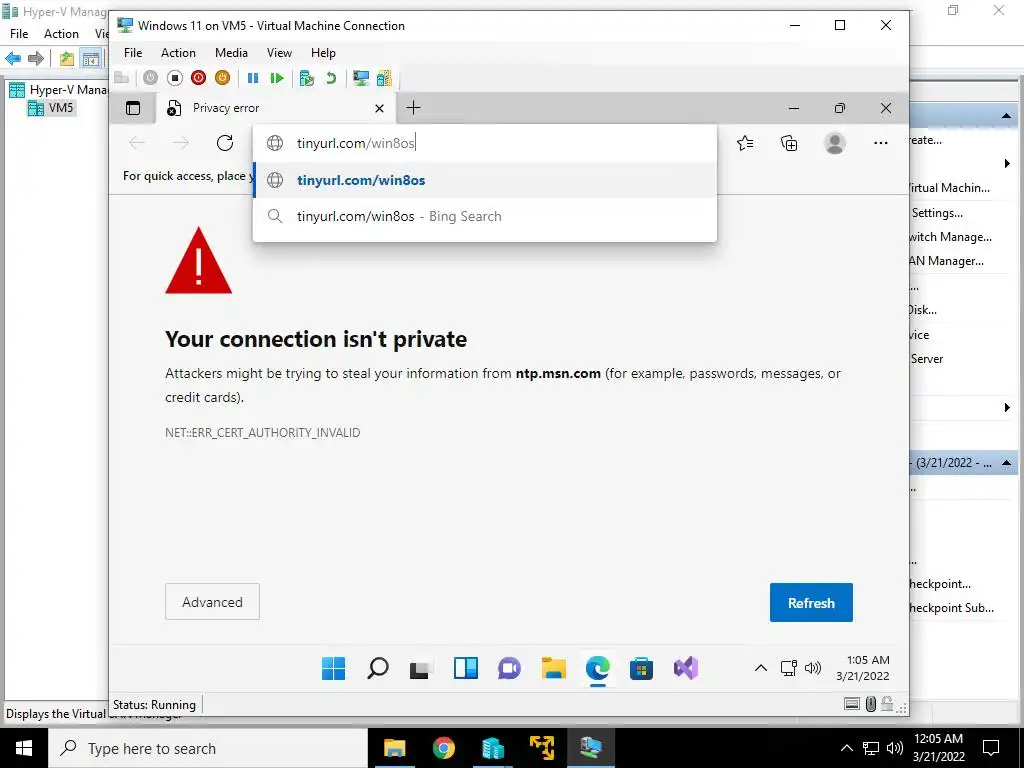Open Chrome from host taskbar
Viewport: 1024px width, 768px height.
click(443, 748)
